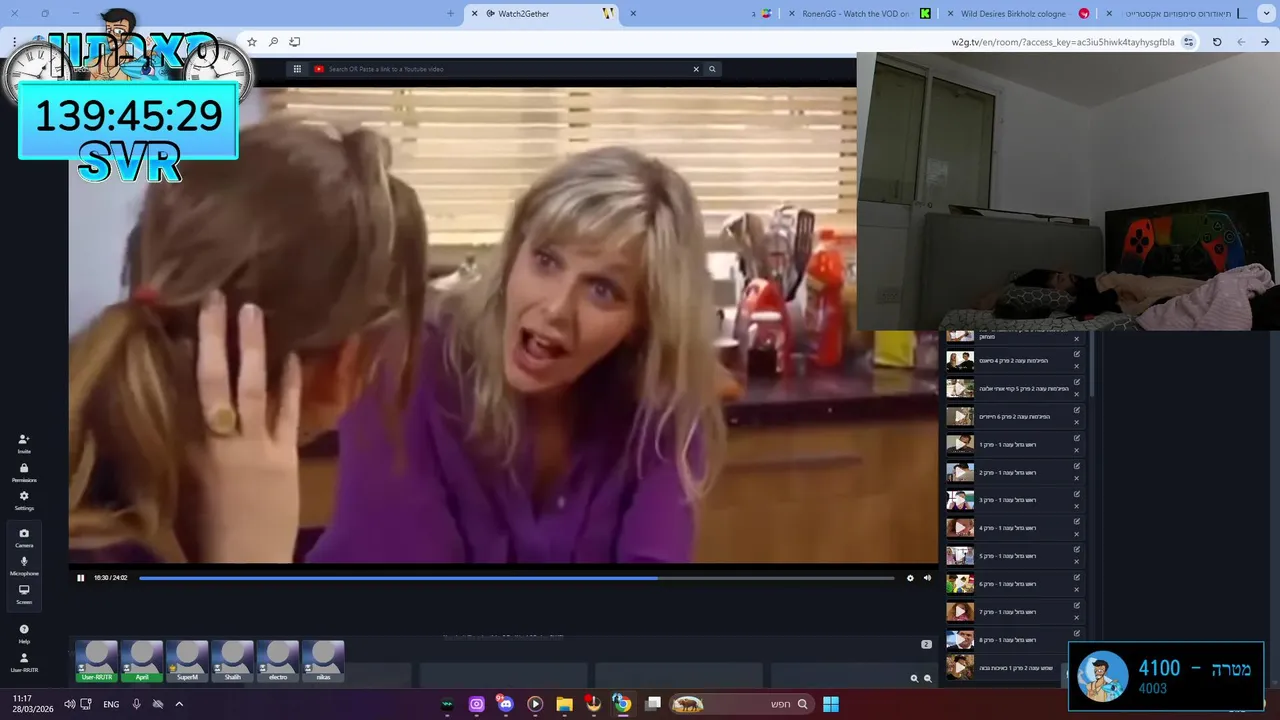Play playlist item 'ראש גדול עונה 1 - פרק 3'

point(960,500)
